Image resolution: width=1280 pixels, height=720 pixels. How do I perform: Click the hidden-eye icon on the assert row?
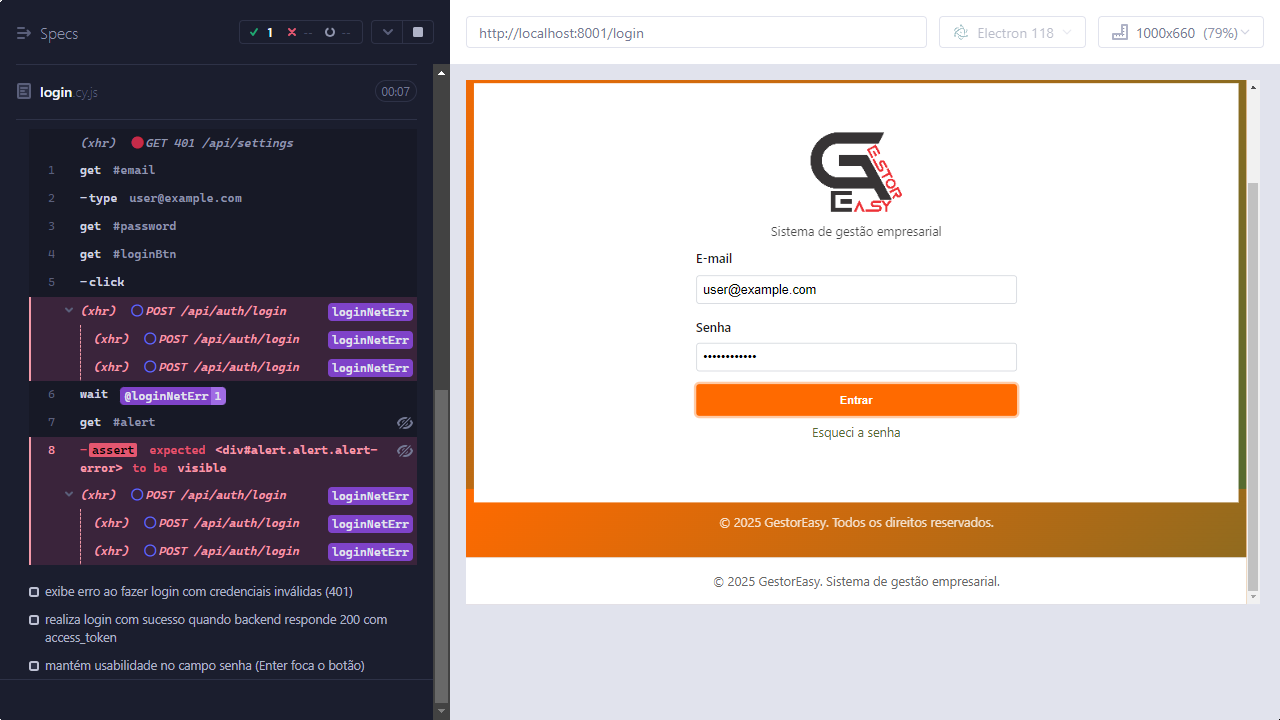[404, 451]
